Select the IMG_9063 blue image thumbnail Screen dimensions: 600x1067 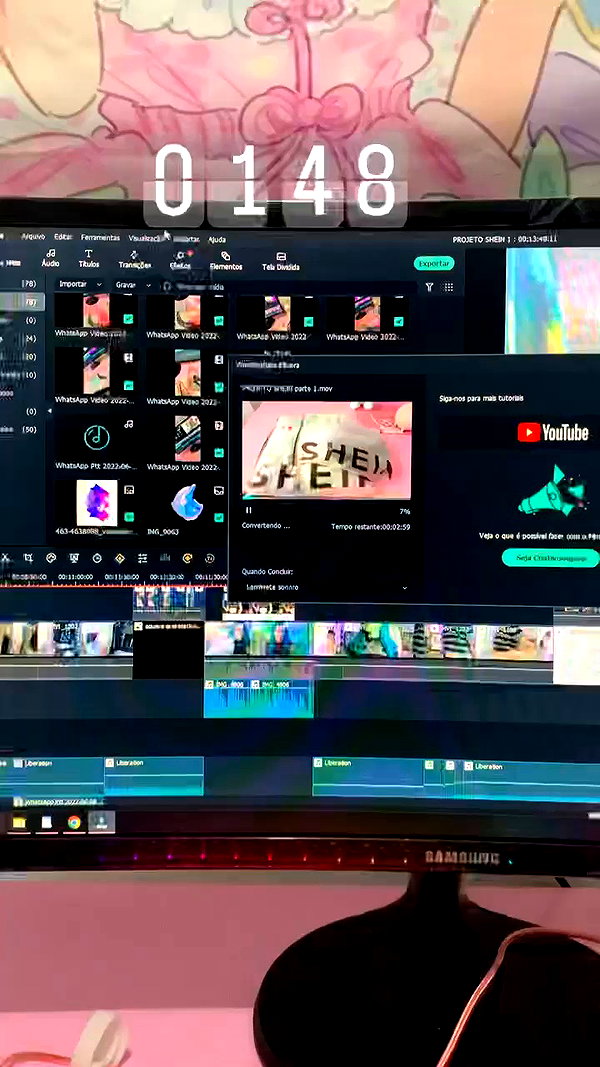coord(186,503)
